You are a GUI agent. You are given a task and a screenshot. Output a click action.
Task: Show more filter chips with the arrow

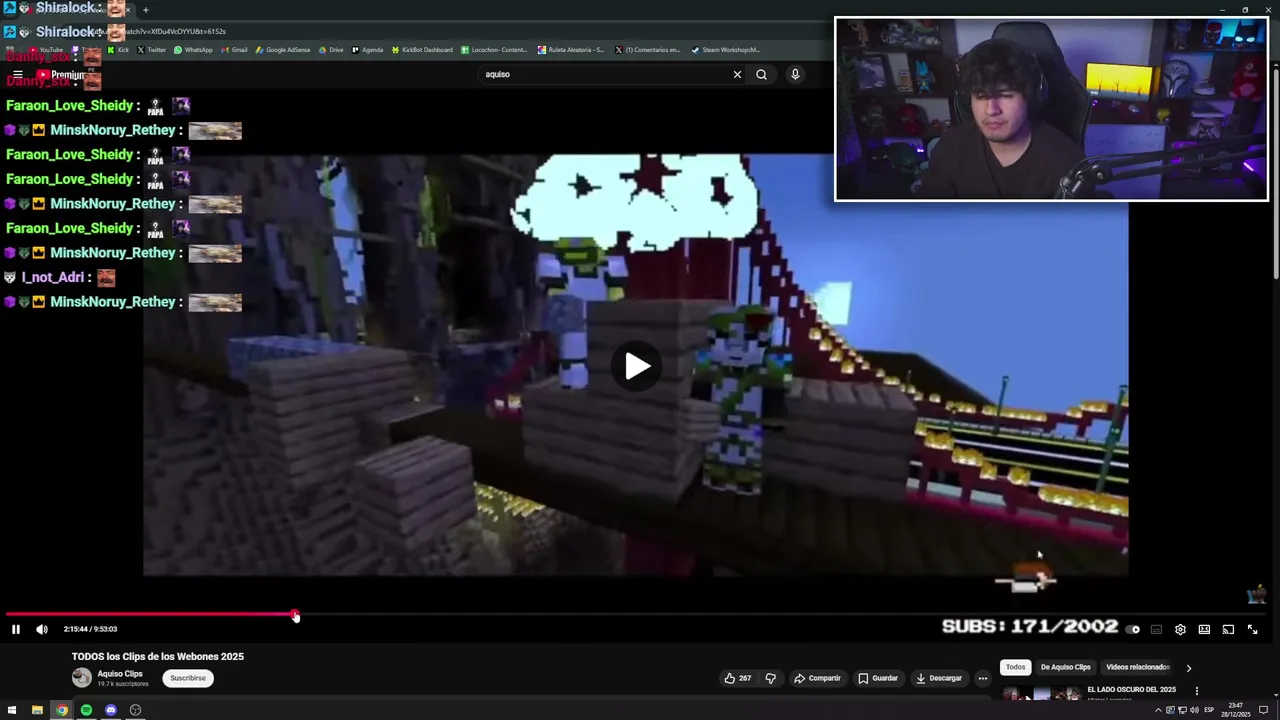pos(1188,667)
